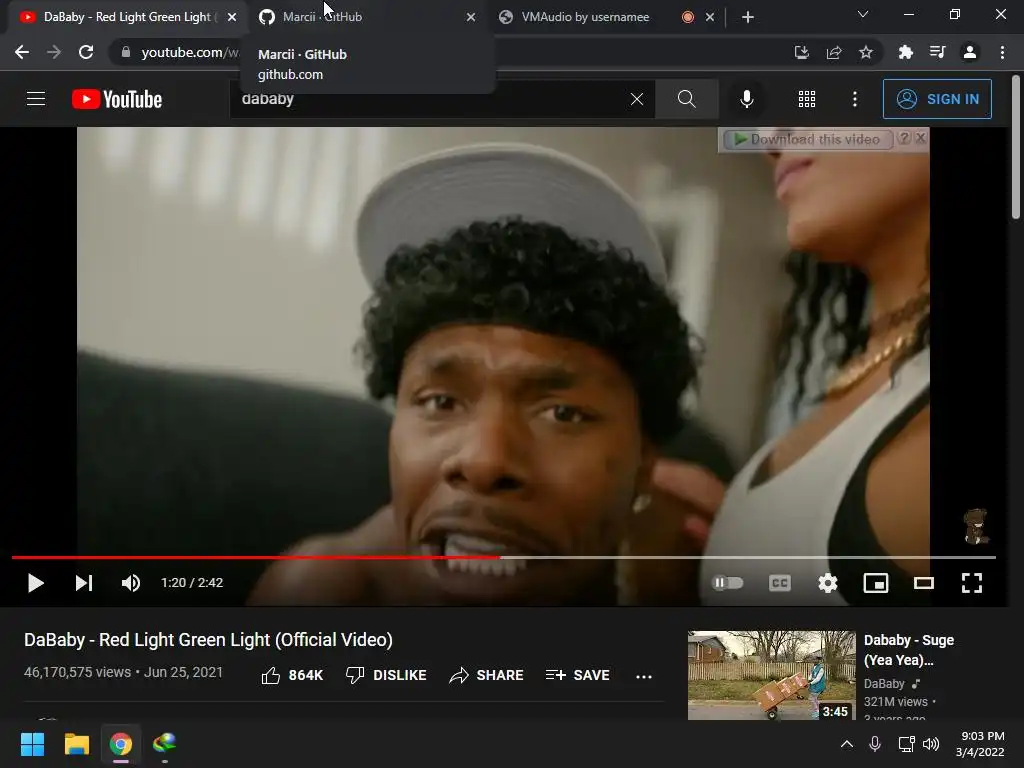Play the paused video

(x=36, y=583)
